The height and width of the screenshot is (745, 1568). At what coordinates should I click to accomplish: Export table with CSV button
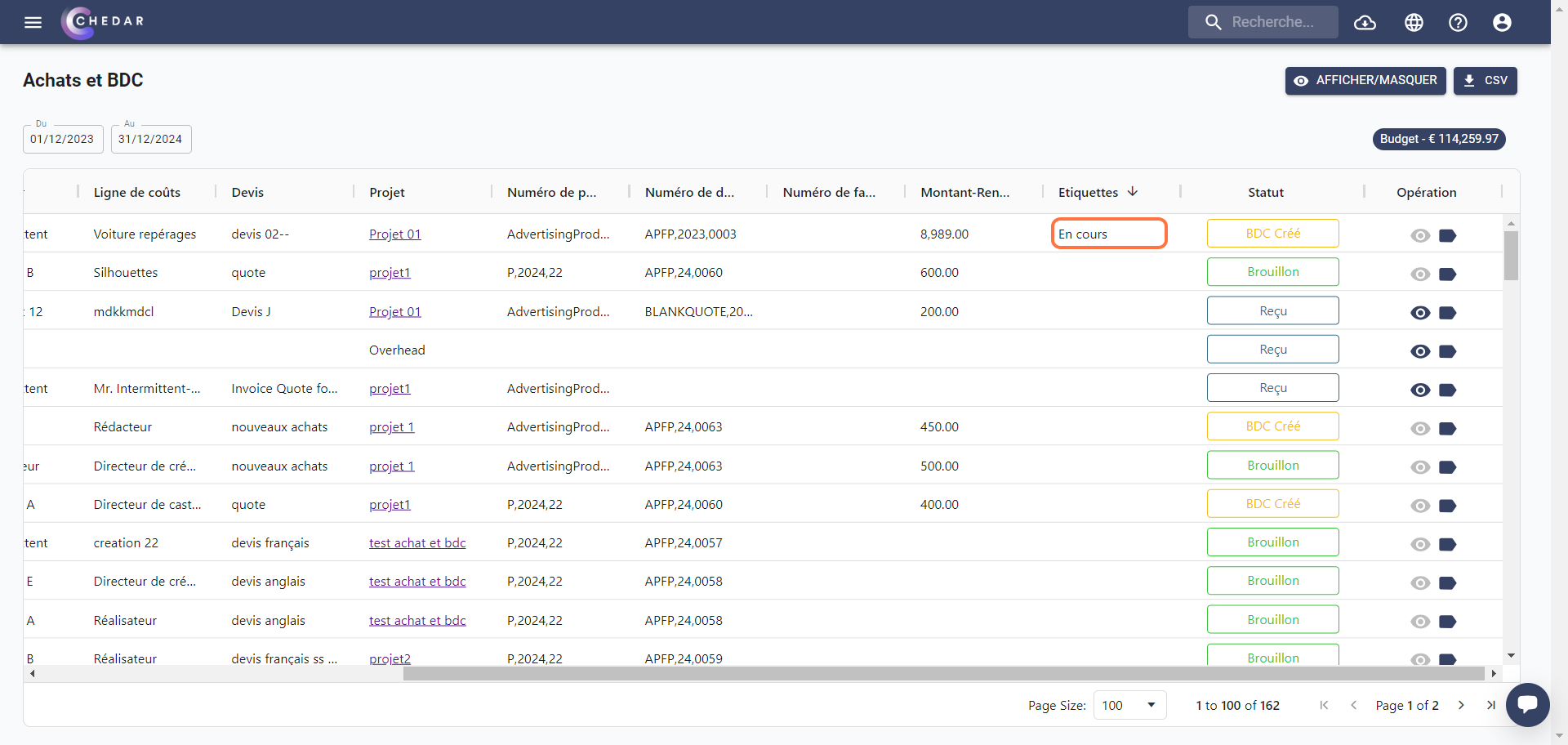1485,80
